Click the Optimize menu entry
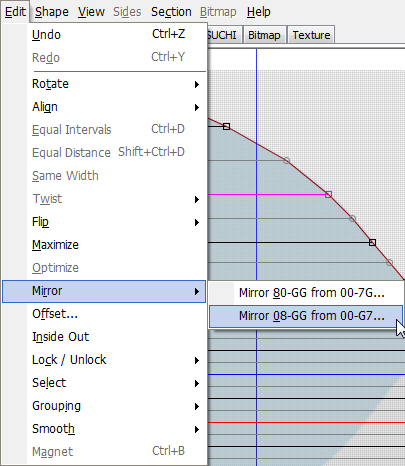The height and width of the screenshot is (466, 405). tap(104, 268)
